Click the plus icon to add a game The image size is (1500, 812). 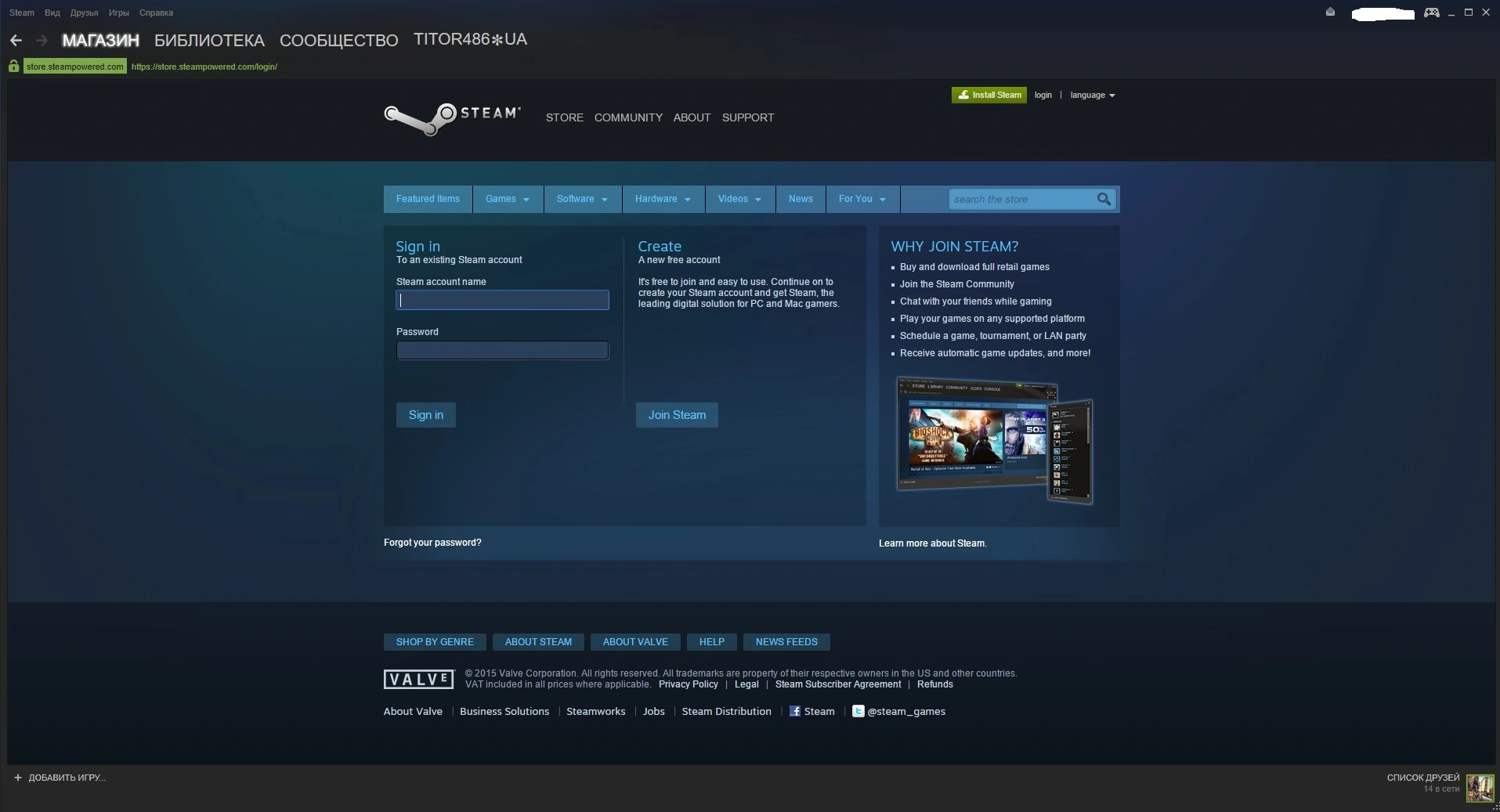pyautogui.click(x=18, y=778)
